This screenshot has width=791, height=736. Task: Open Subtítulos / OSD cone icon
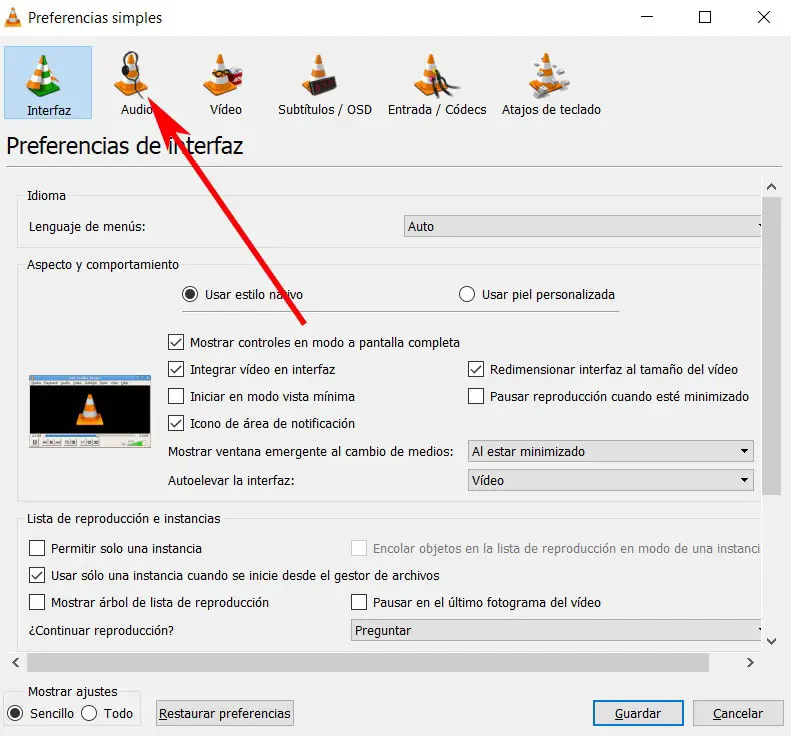tap(319, 75)
